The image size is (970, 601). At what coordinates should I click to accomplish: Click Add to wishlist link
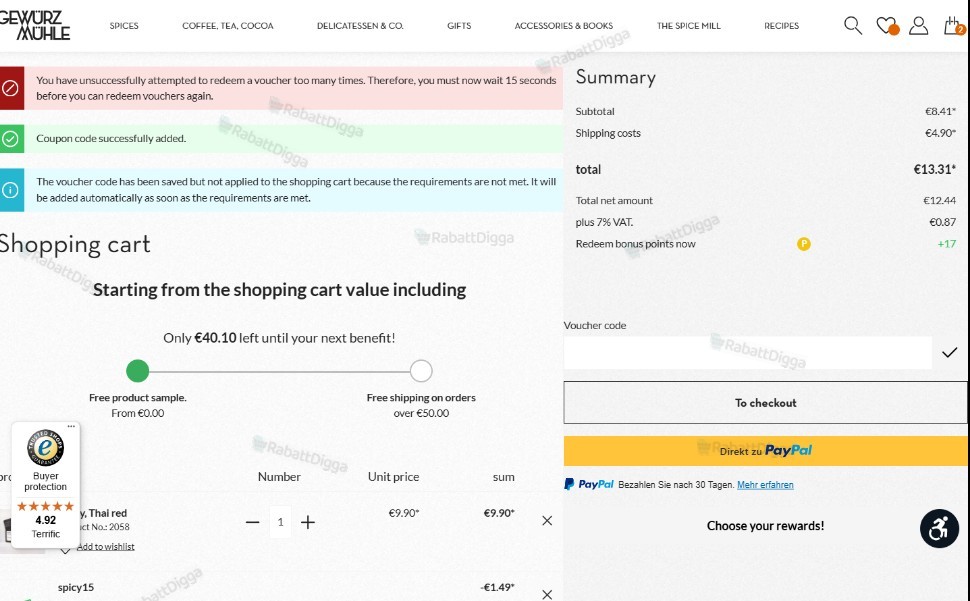coord(105,547)
